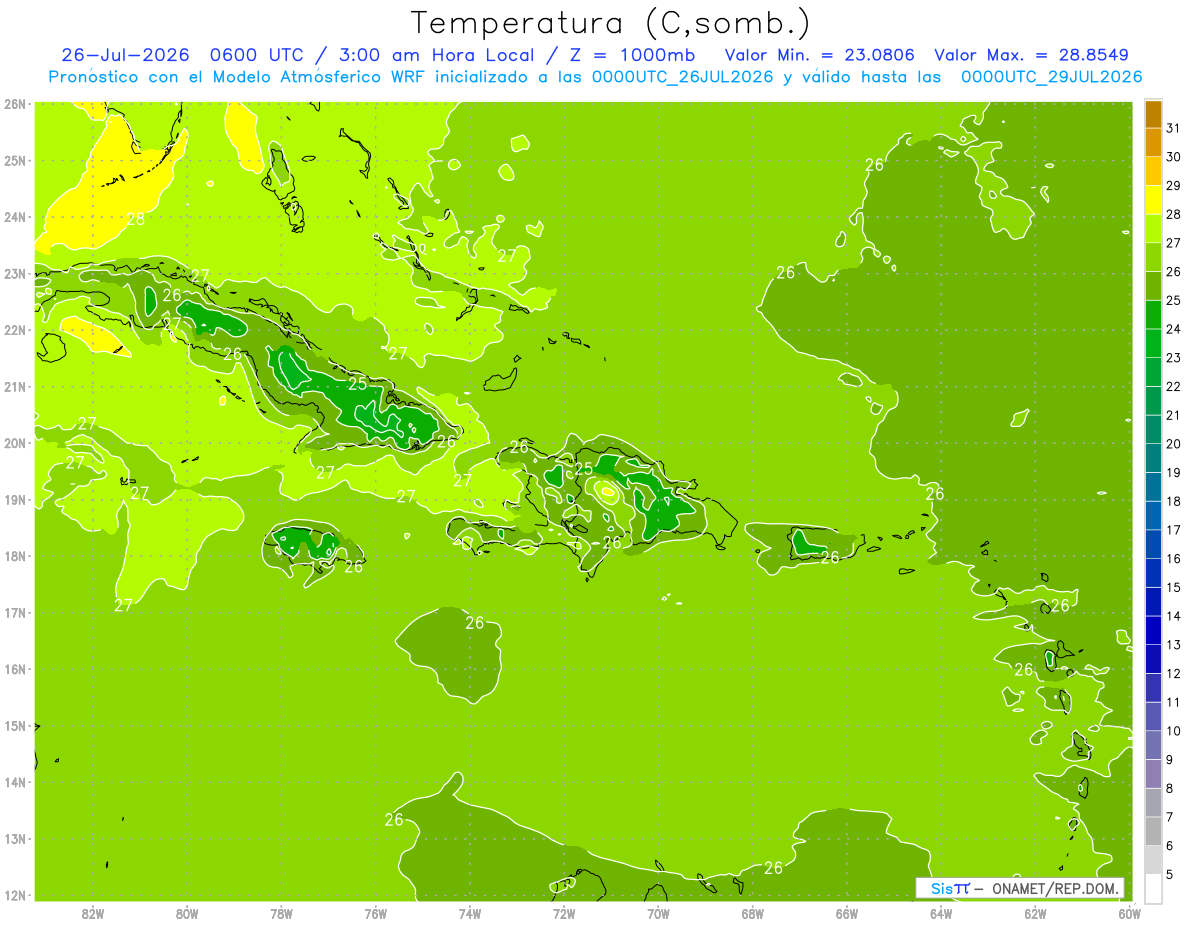
Task: Click the "14N" latitude axis label
Action: pyautogui.click(x=15, y=782)
